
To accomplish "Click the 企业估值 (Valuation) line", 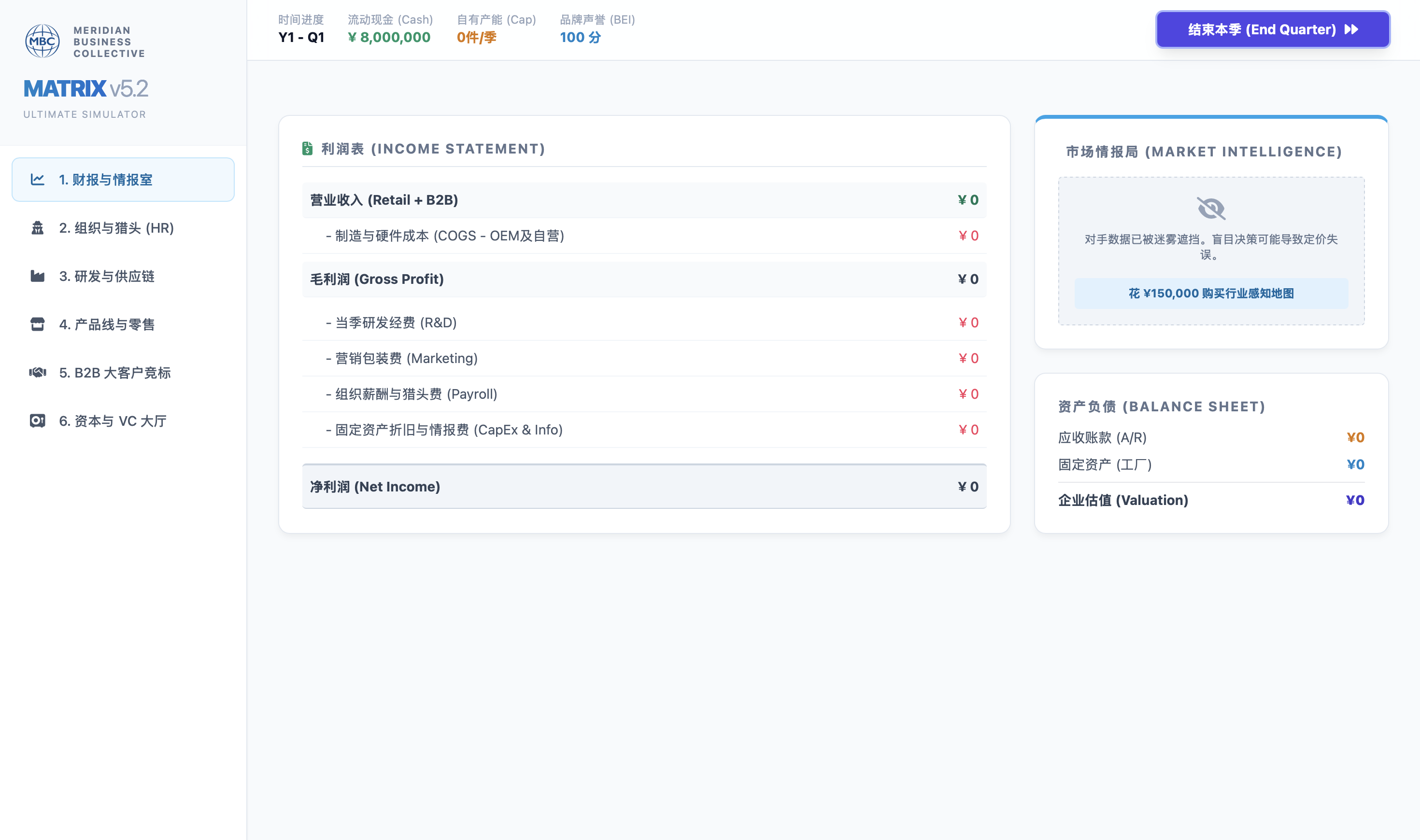I will pyautogui.click(x=1211, y=500).
